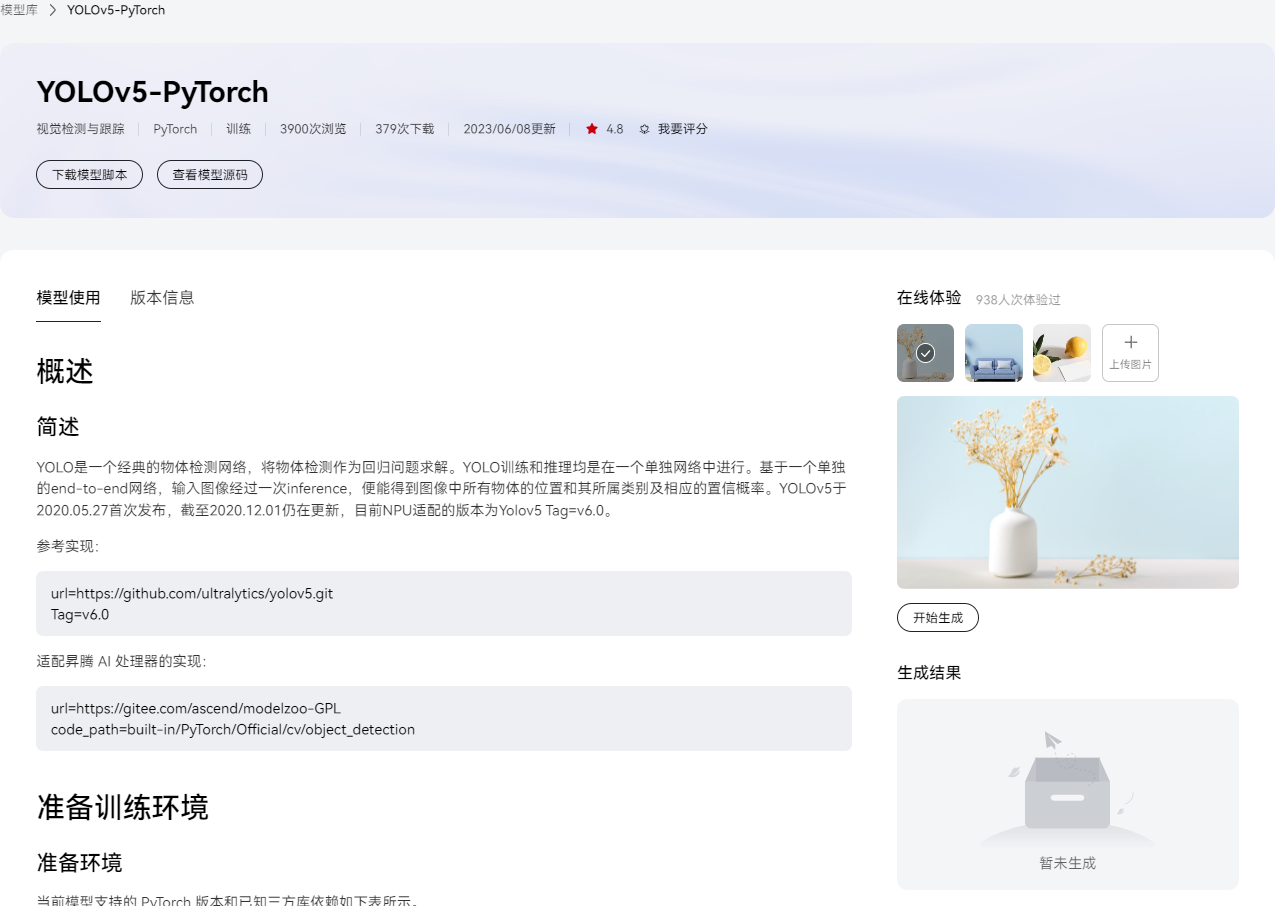1275x906 pixels.
Task: Click the 参考实现 label
Action: pos(68,546)
